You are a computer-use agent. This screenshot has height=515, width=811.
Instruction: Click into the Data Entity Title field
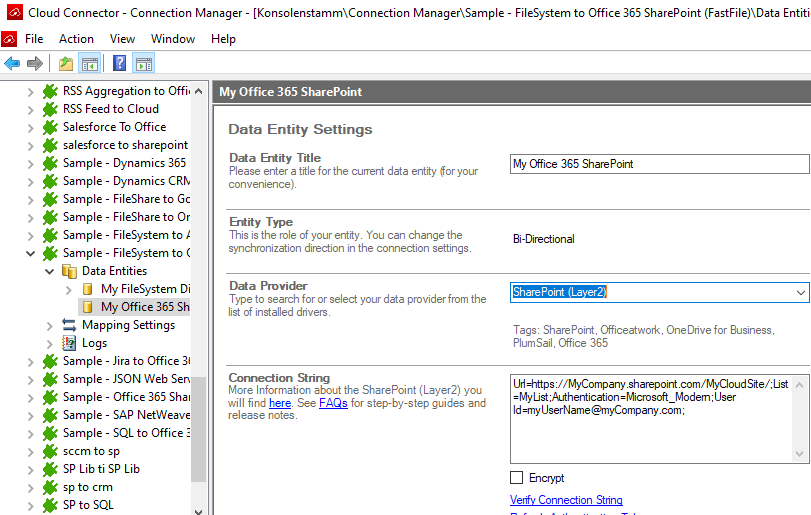coord(658,164)
